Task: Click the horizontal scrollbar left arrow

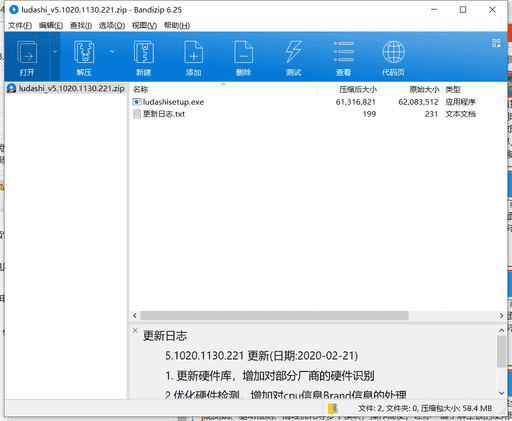Action: coord(135,315)
